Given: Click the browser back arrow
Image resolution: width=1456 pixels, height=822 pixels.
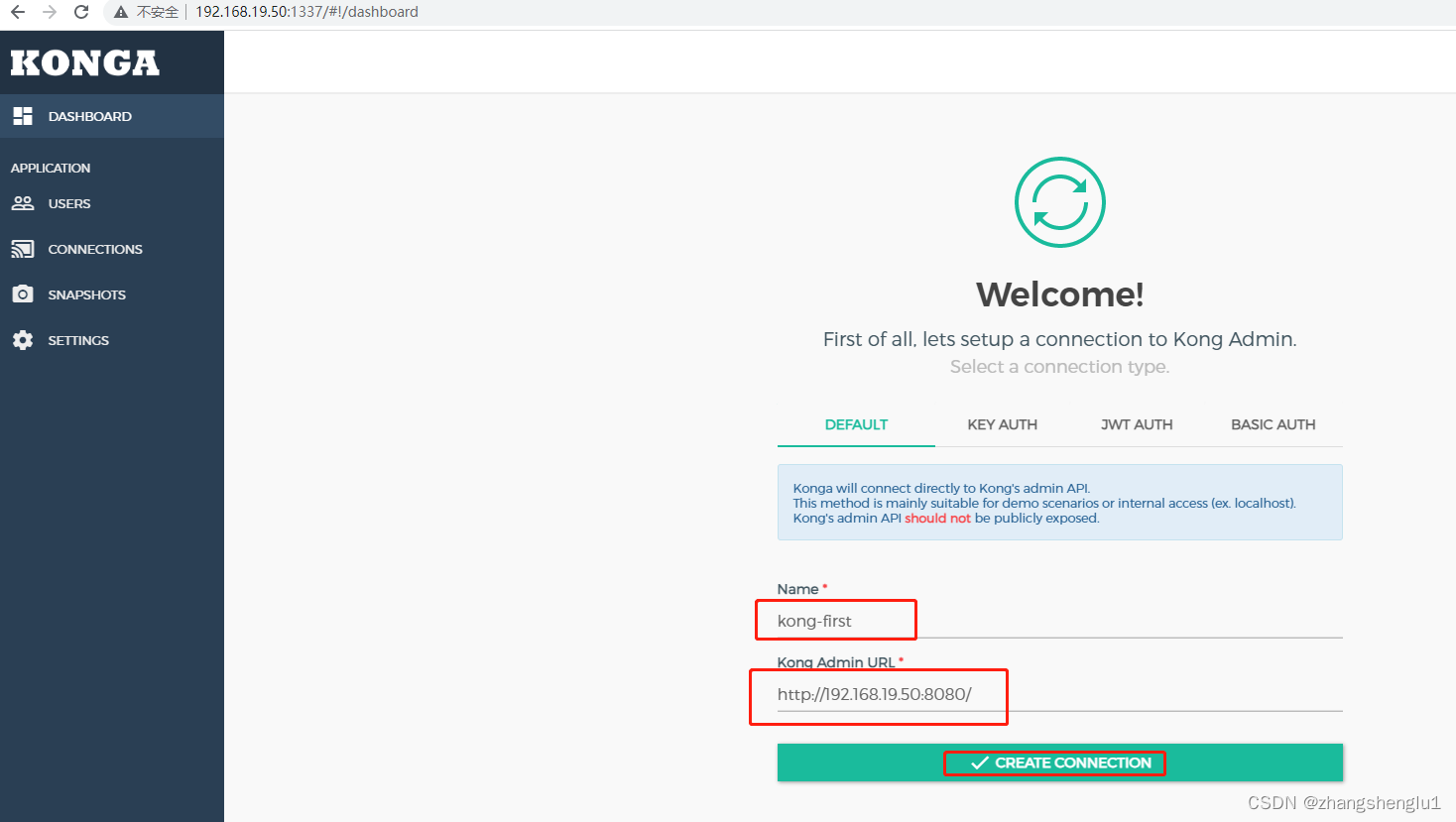Looking at the screenshot, I should pos(18,12).
